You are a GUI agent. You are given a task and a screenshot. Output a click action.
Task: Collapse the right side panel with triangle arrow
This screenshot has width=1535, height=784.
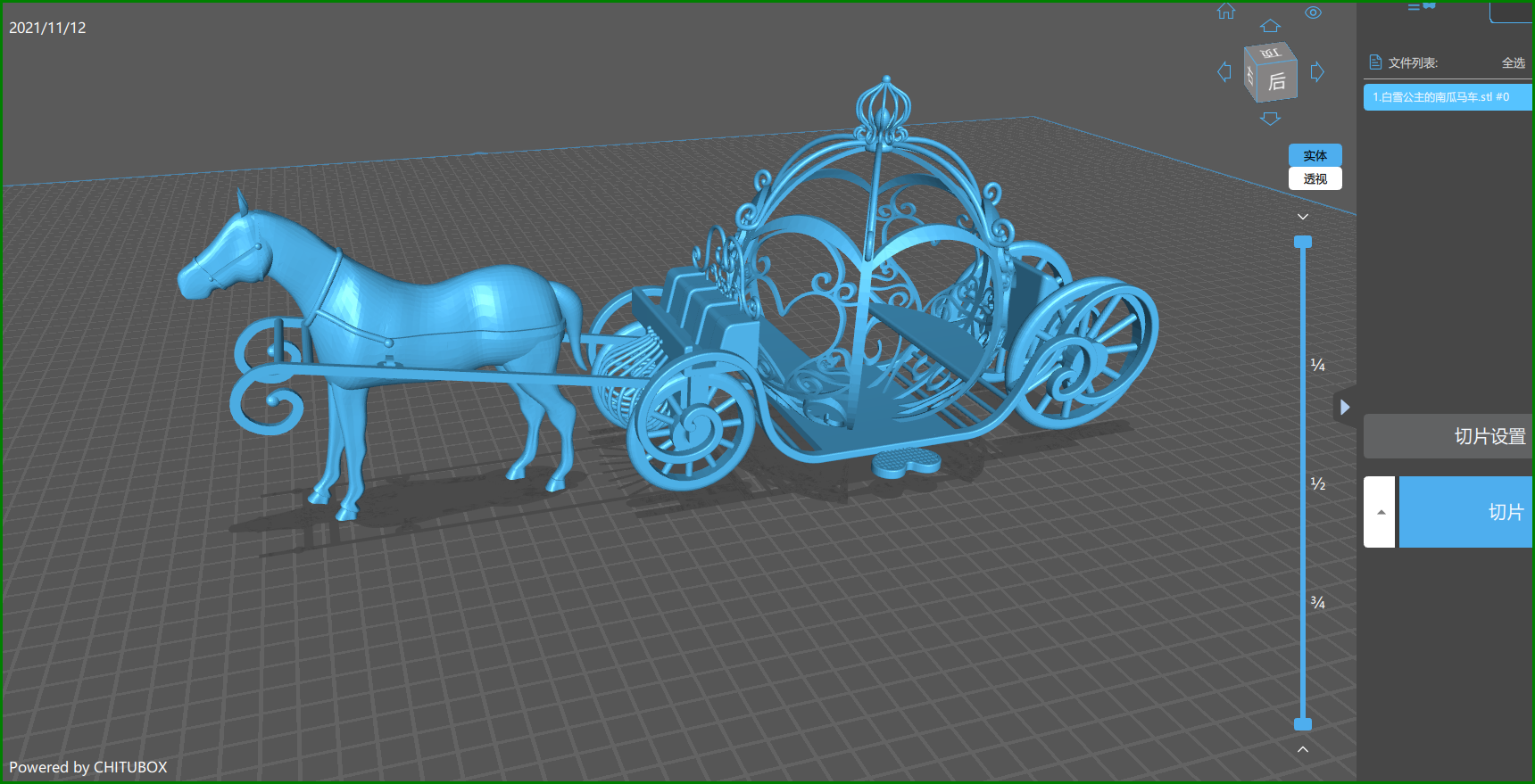pyautogui.click(x=1345, y=408)
